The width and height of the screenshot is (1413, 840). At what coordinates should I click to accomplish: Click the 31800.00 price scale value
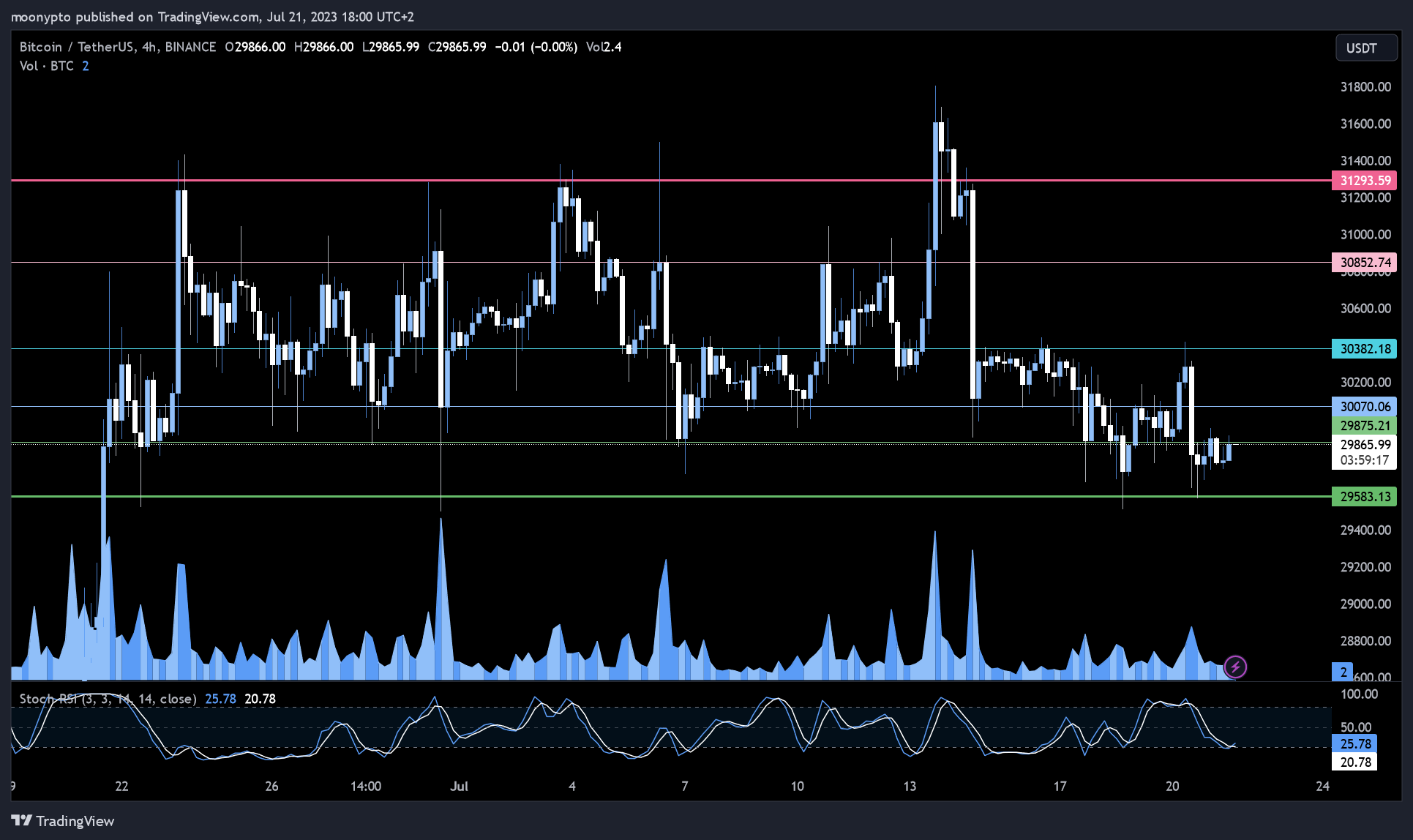point(1365,87)
